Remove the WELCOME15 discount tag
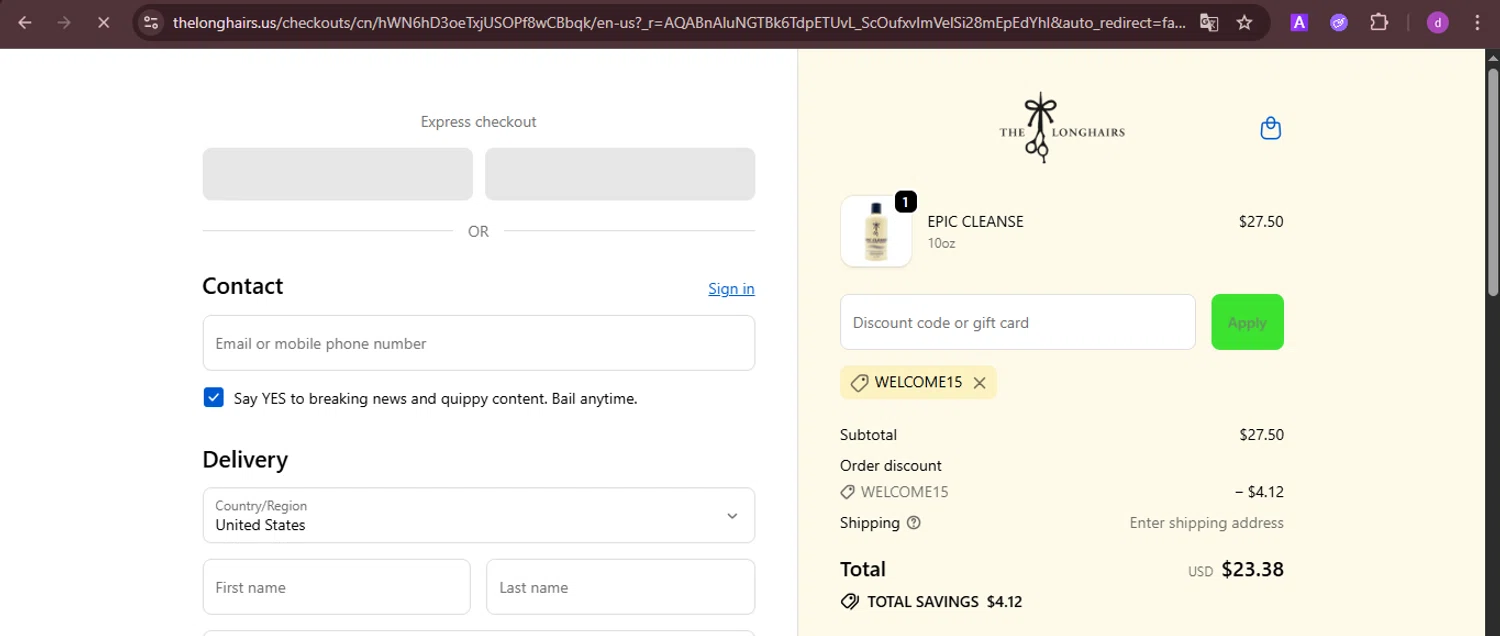Screen dimensions: 1500x636 (979, 382)
